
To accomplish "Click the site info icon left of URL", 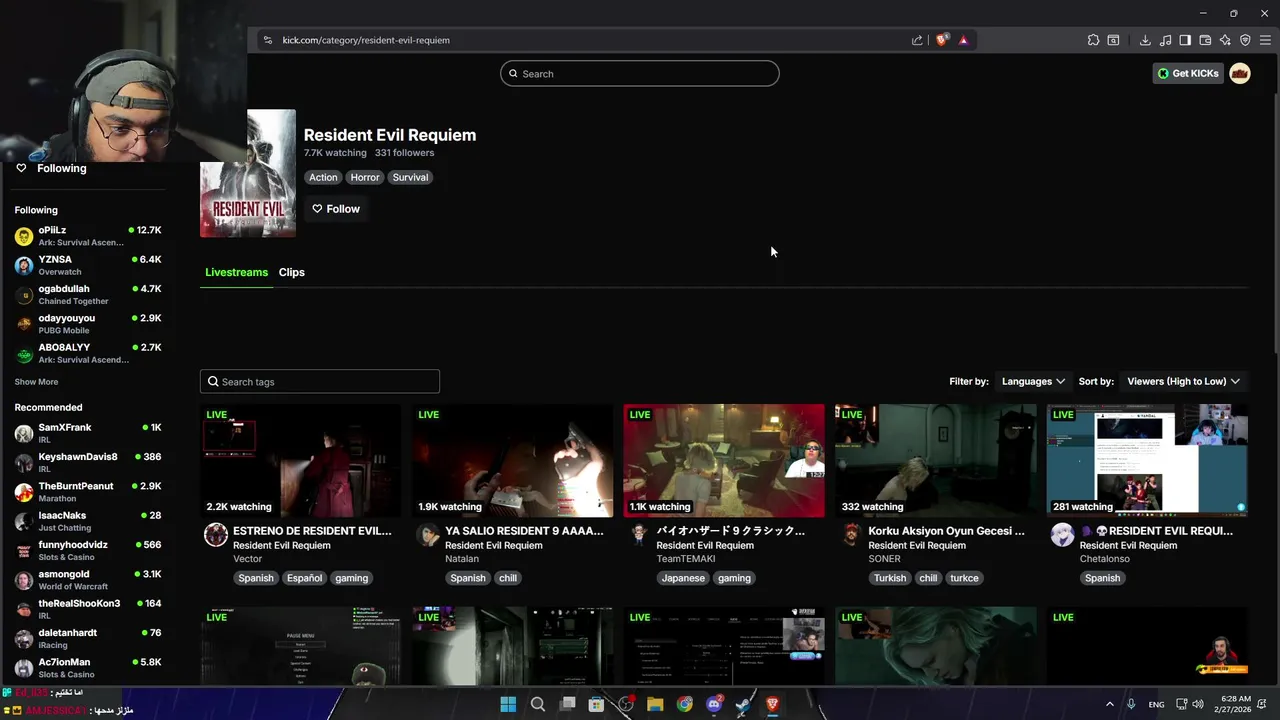I will (x=267, y=40).
